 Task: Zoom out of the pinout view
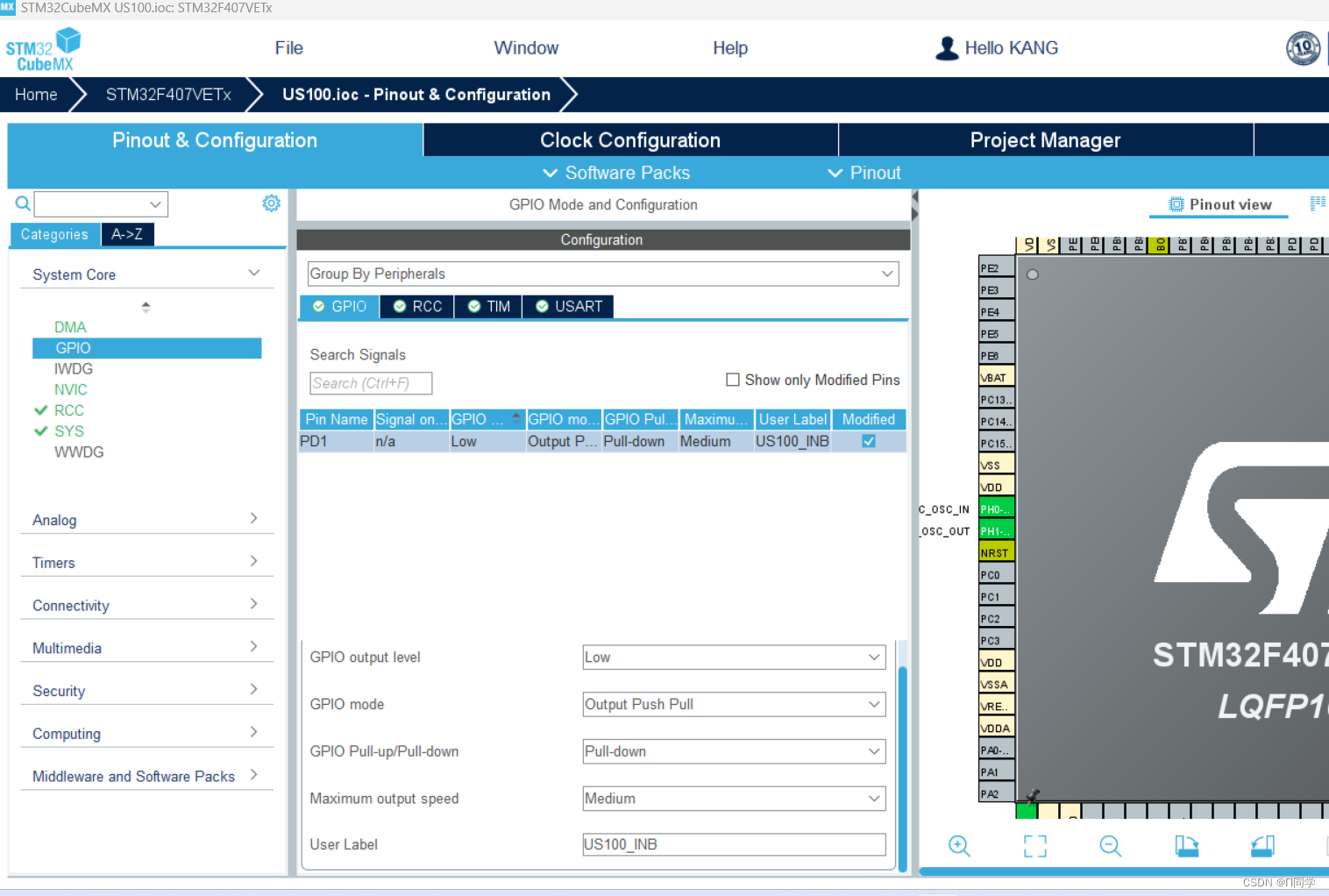pos(1111,846)
